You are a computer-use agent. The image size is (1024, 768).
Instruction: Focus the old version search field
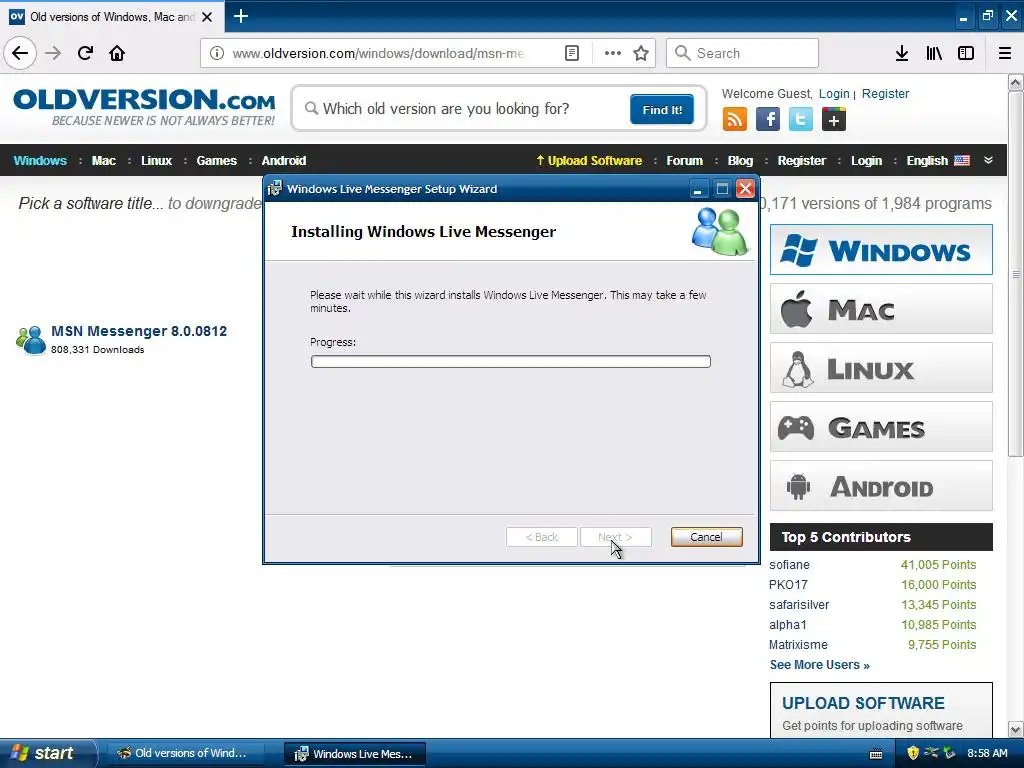pos(466,108)
